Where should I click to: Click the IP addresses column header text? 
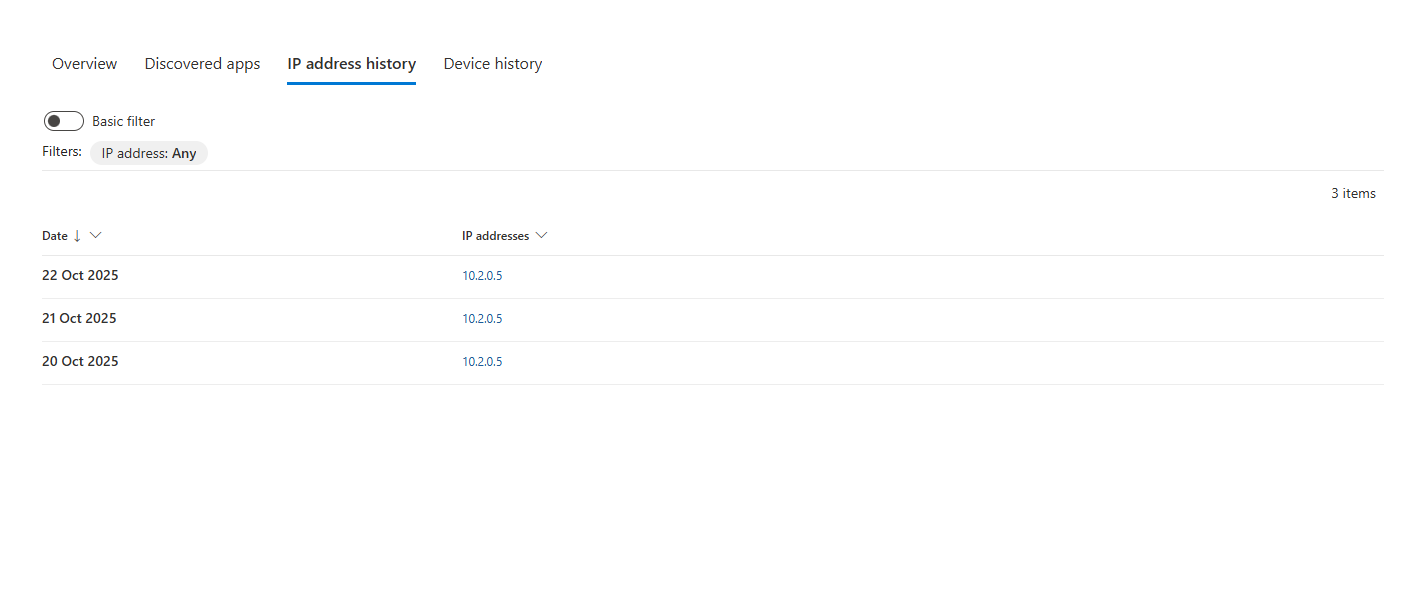[x=495, y=236]
